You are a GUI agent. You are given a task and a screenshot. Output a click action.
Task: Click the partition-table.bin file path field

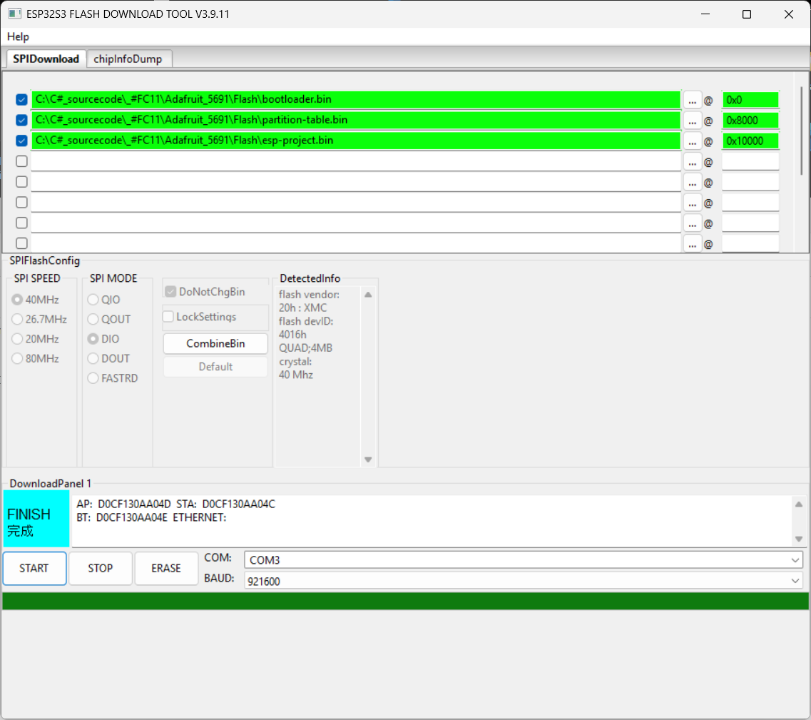click(x=356, y=120)
